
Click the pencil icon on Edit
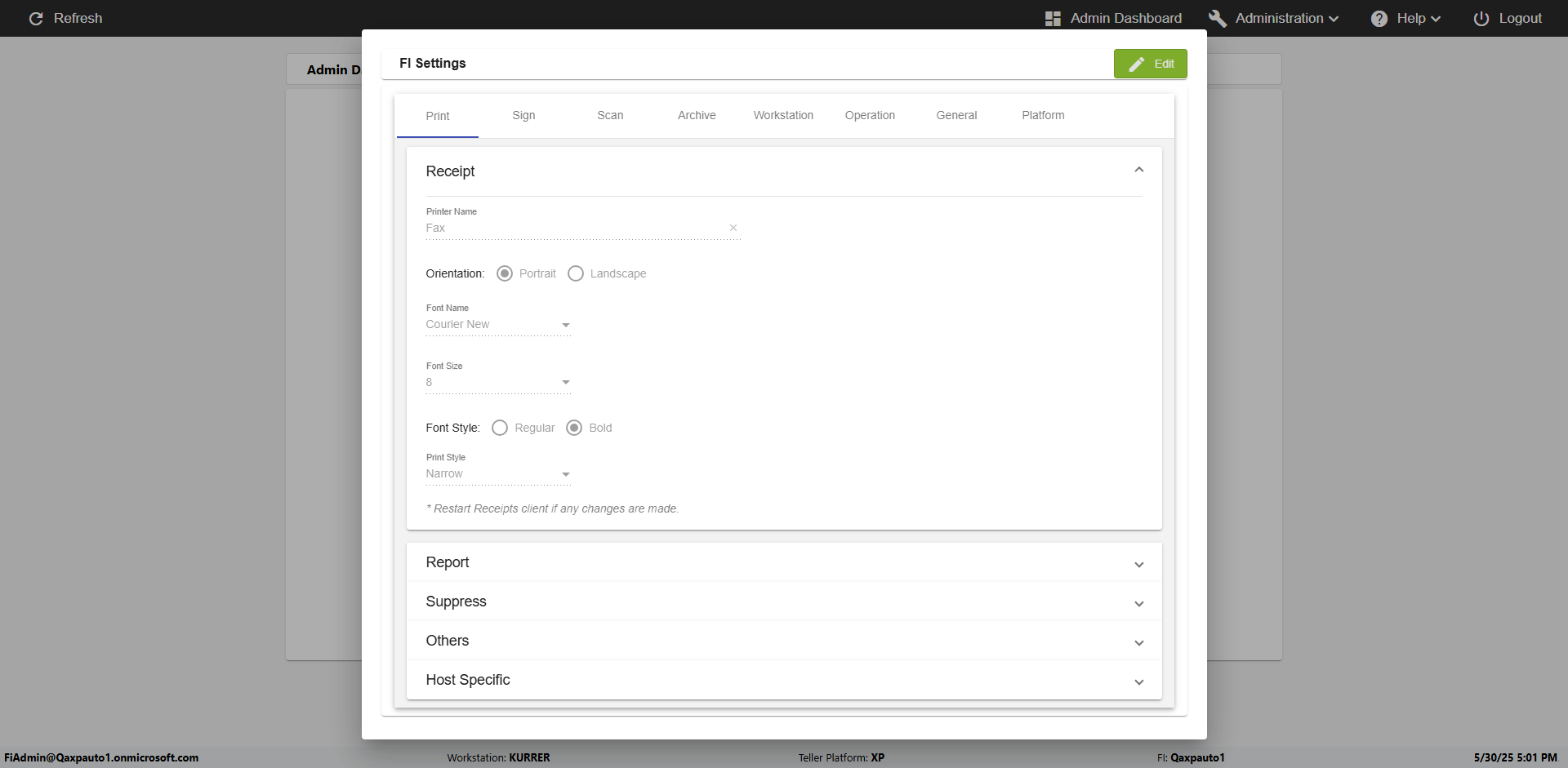(x=1136, y=64)
